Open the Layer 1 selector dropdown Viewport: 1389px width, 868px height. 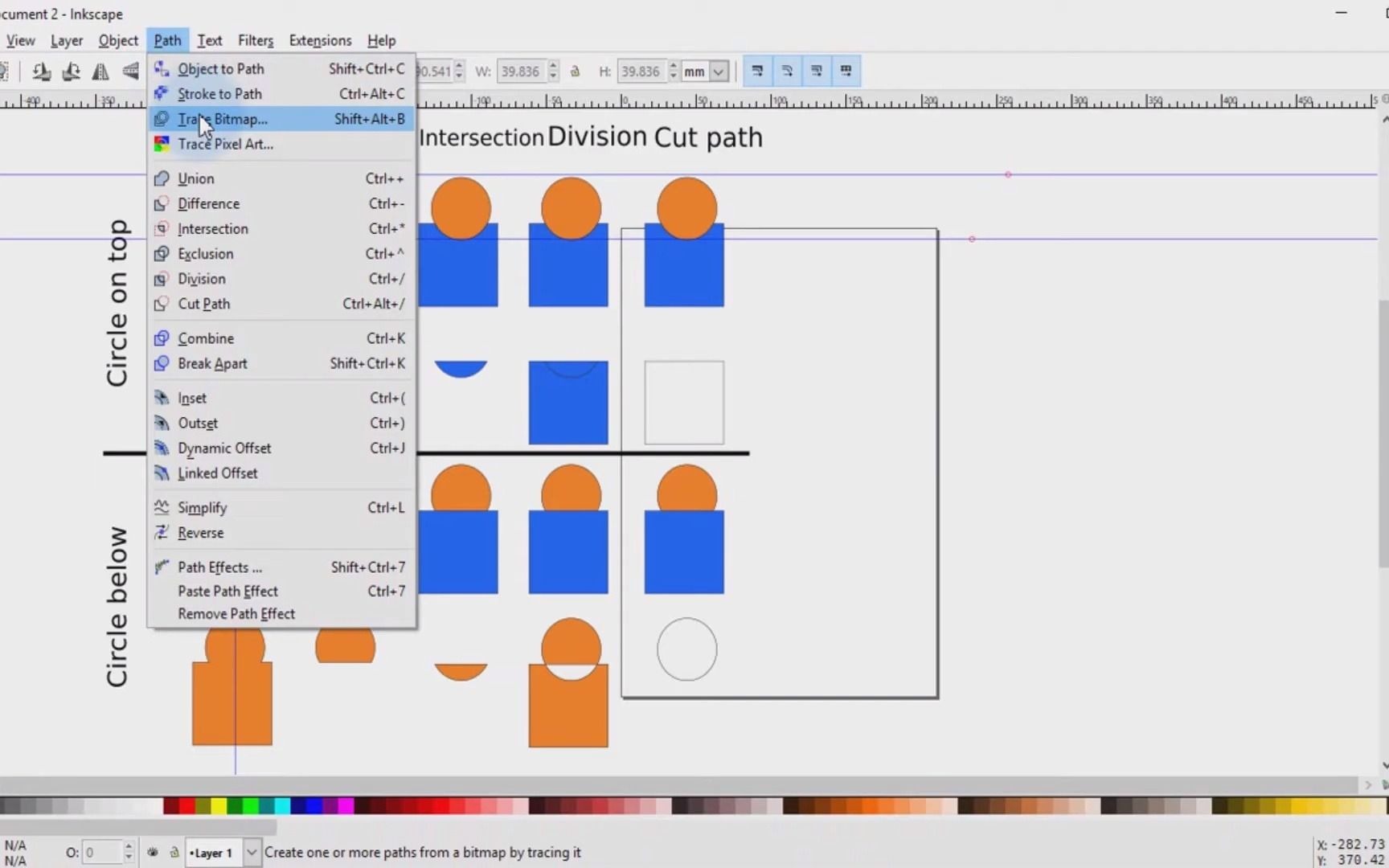coord(252,853)
